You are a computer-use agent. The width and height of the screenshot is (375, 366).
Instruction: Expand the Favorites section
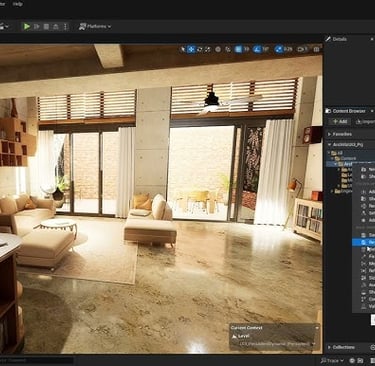tap(329, 134)
